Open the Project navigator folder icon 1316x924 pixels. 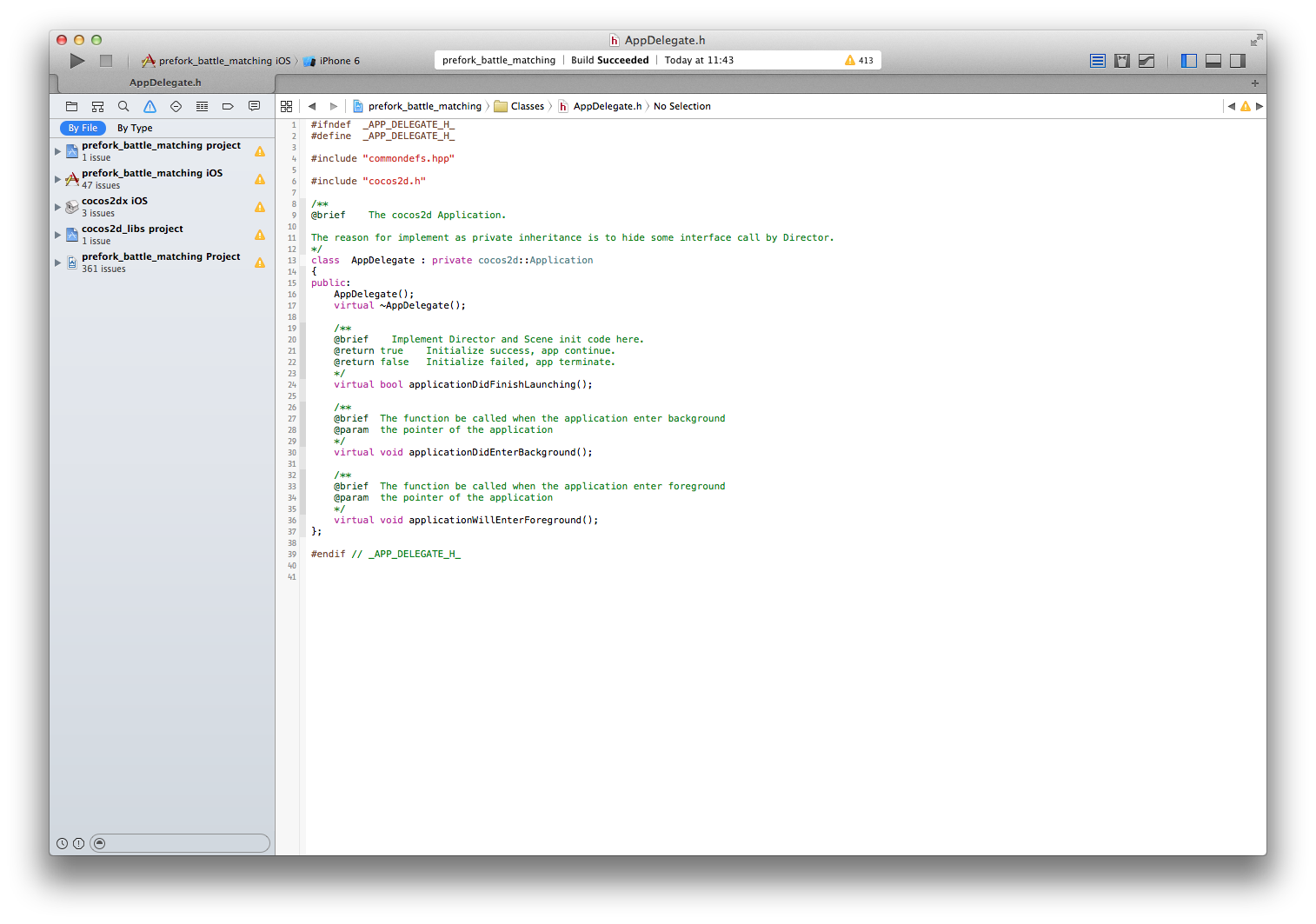tap(72, 106)
